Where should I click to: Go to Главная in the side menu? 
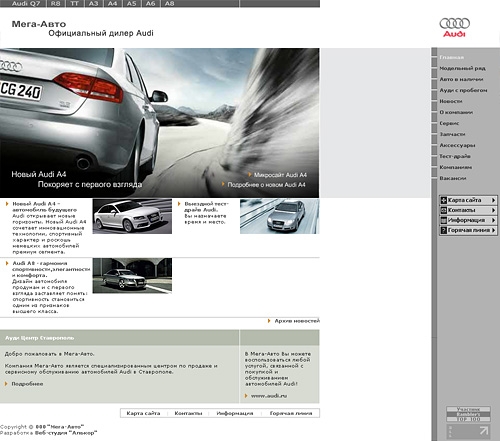point(451,57)
